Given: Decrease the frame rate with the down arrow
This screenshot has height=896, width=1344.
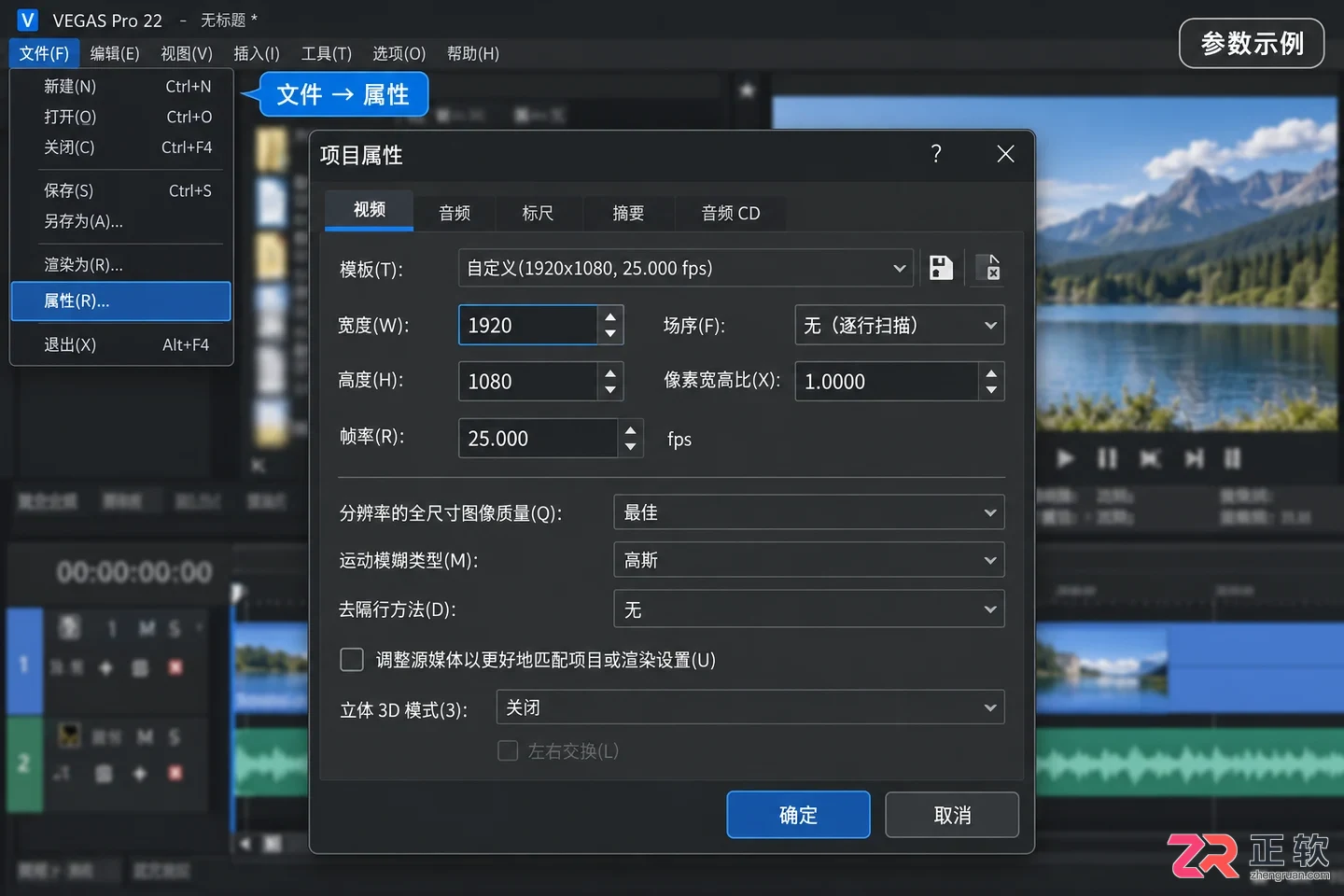Looking at the screenshot, I should [631, 447].
